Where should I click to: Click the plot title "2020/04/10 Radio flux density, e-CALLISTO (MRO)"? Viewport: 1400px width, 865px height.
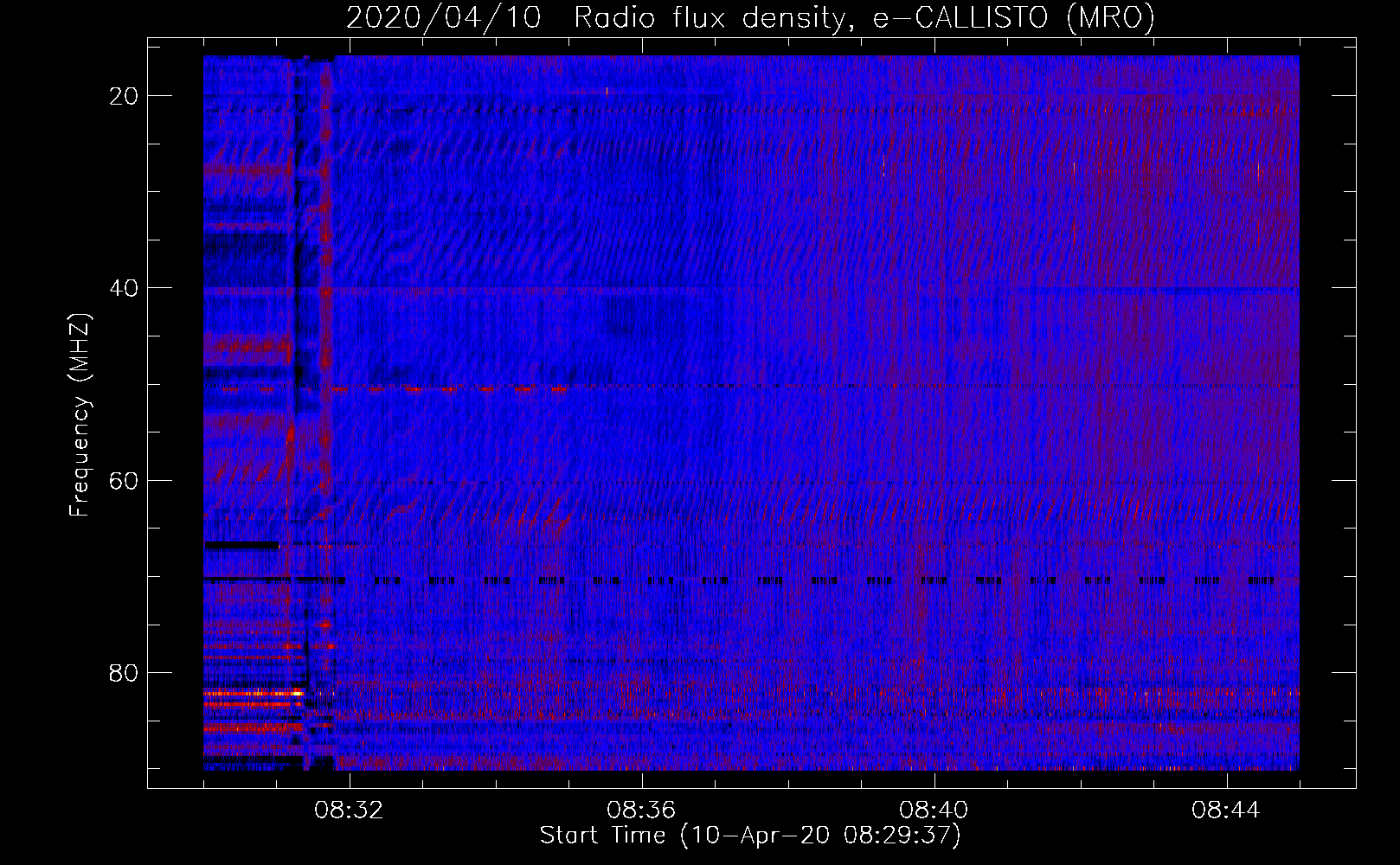click(x=750, y=18)
